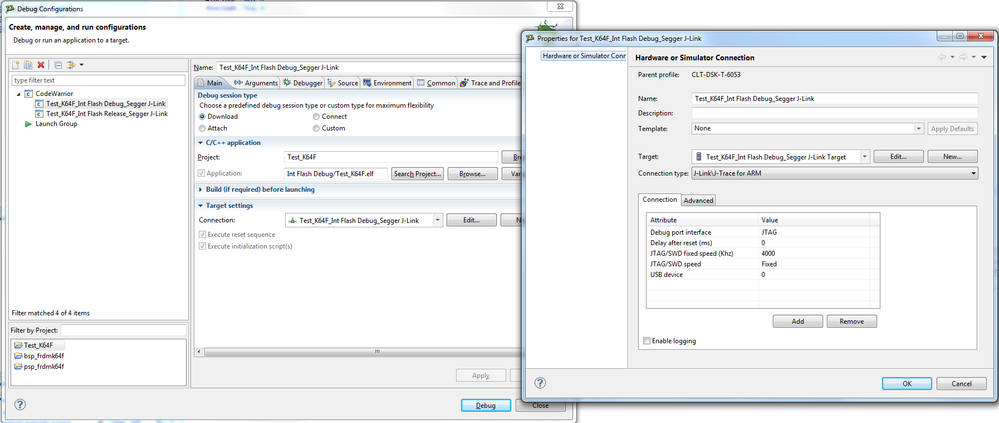Switch to the Main tab
The height and width of the screenshot is (423, 999).
tap(210, 83)
